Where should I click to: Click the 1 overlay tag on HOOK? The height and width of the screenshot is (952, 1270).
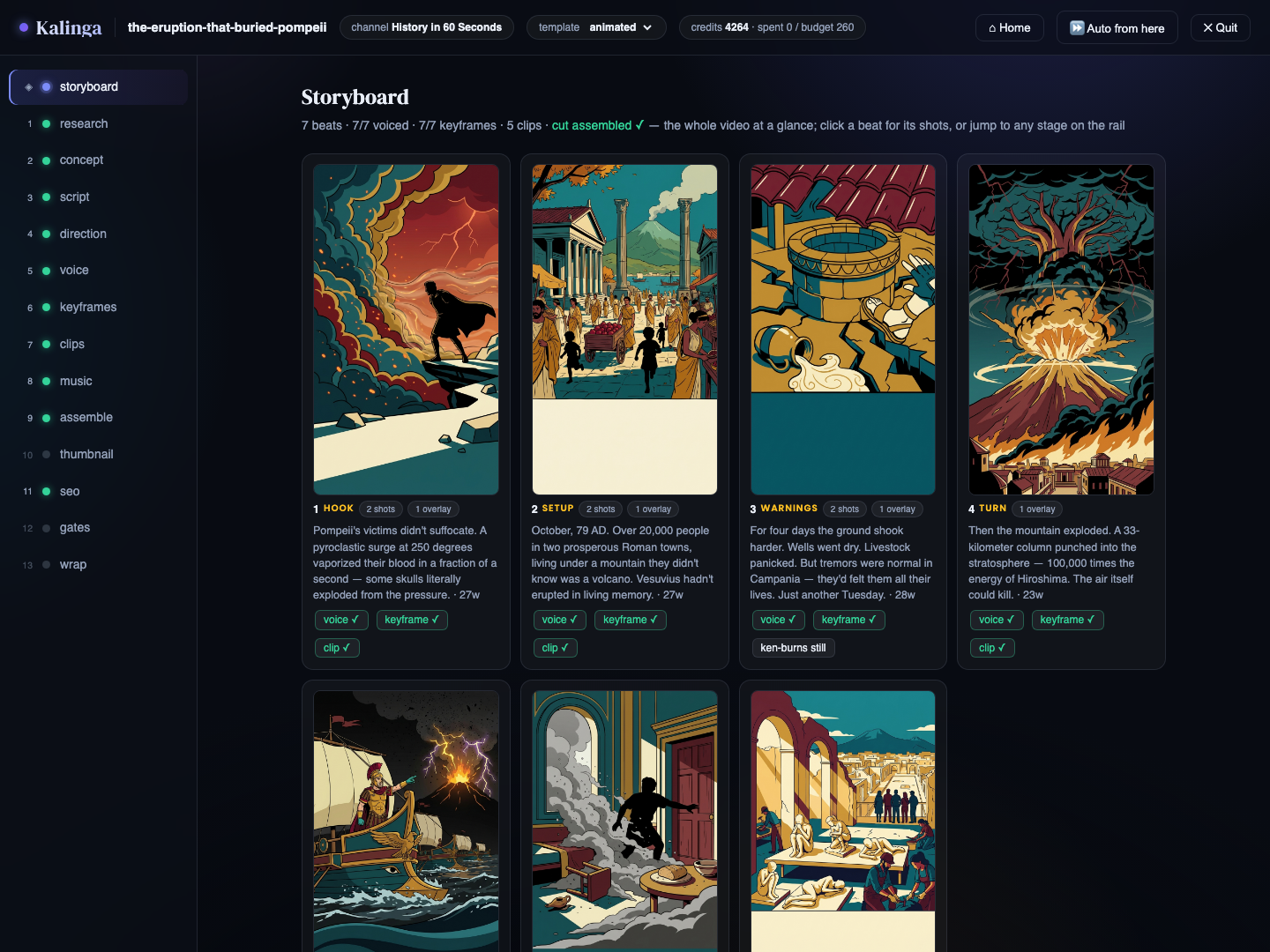[433, 509]
